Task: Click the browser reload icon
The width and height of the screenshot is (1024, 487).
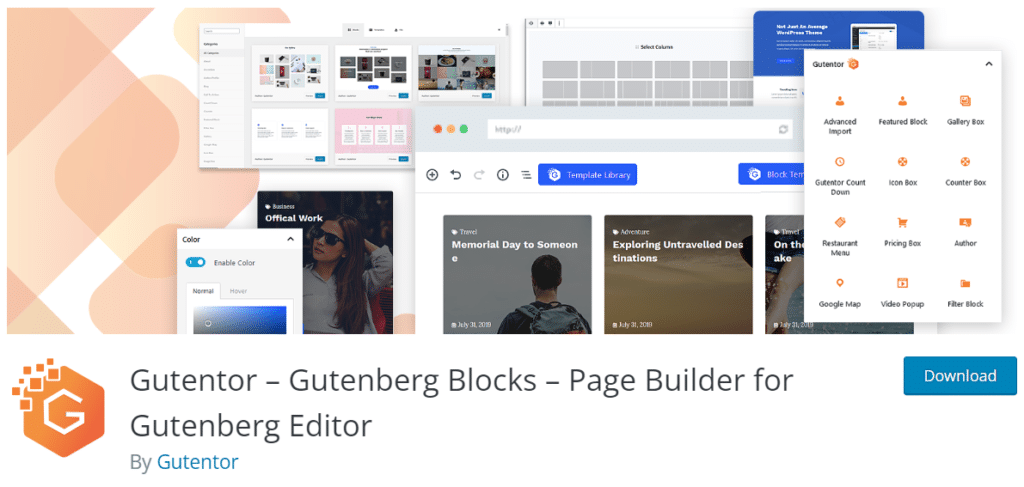Action: tap(784, 129)
